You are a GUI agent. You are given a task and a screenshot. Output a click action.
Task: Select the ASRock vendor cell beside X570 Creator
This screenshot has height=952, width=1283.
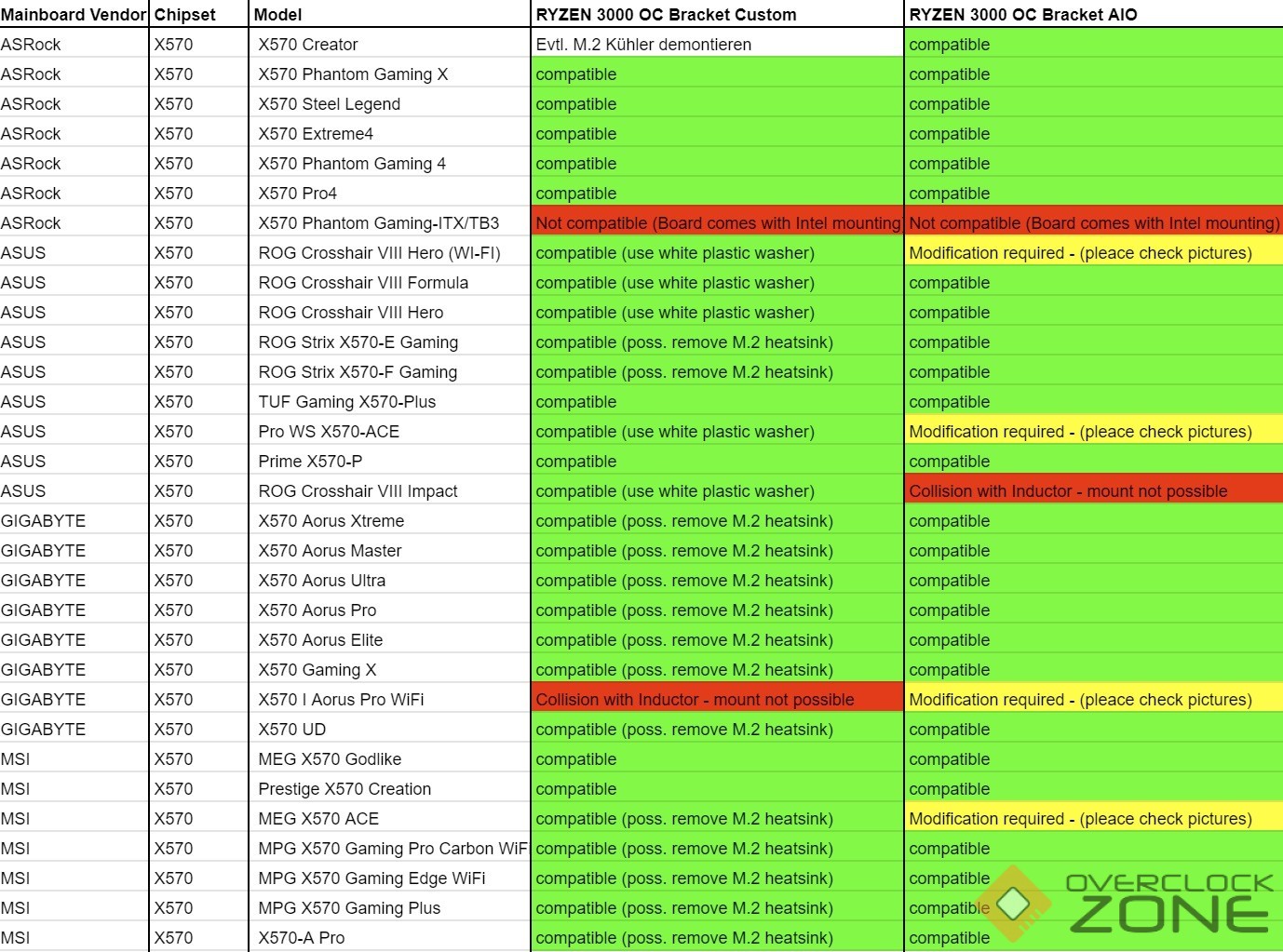[74, 44]
